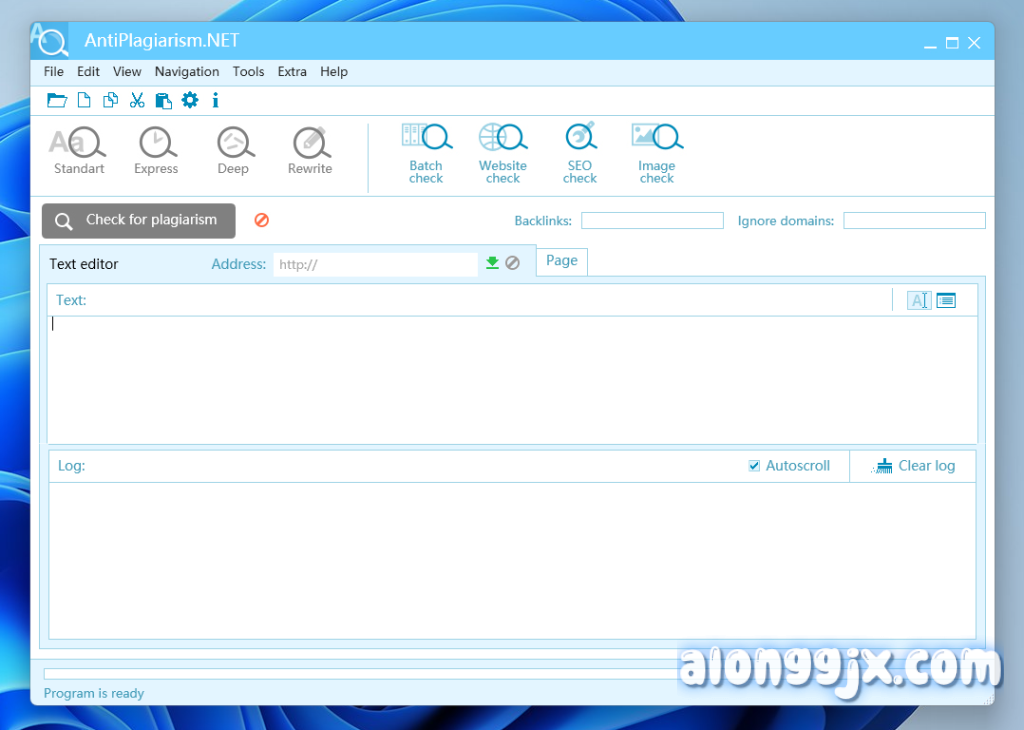Viewport: 1024px width, 730px height.
Task: Select the Deep check mode
Action: (233, 150)
